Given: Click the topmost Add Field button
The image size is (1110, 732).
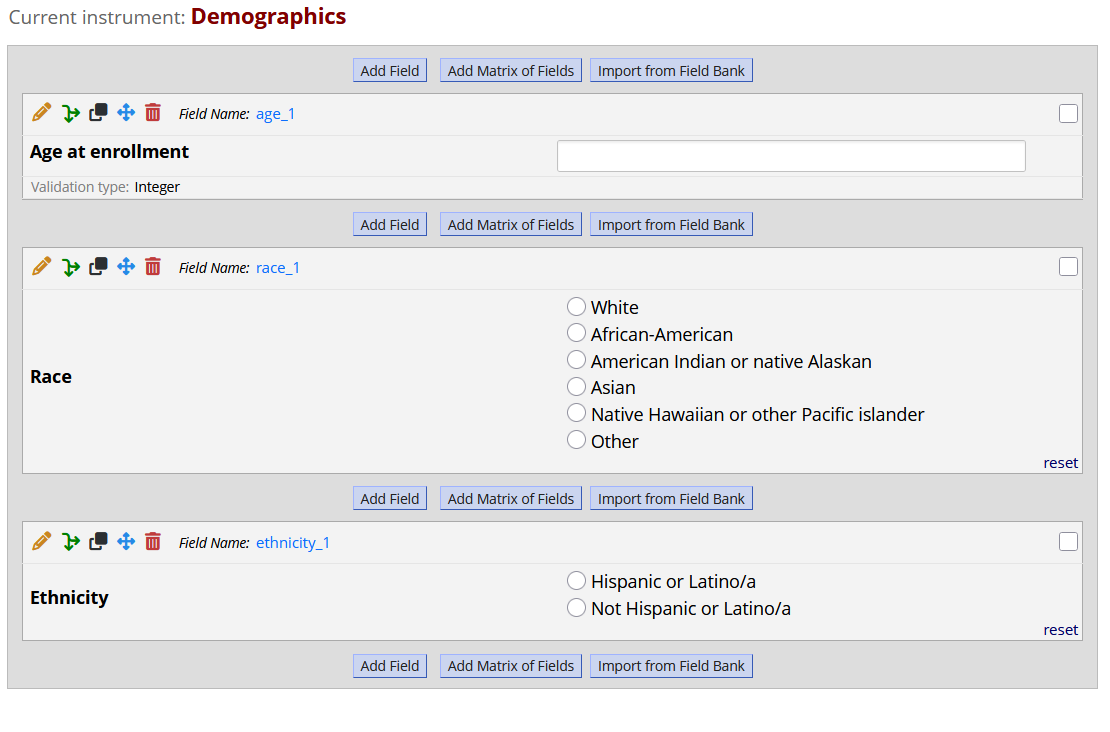Looking at the screenshot, I should tap(389, 70).
